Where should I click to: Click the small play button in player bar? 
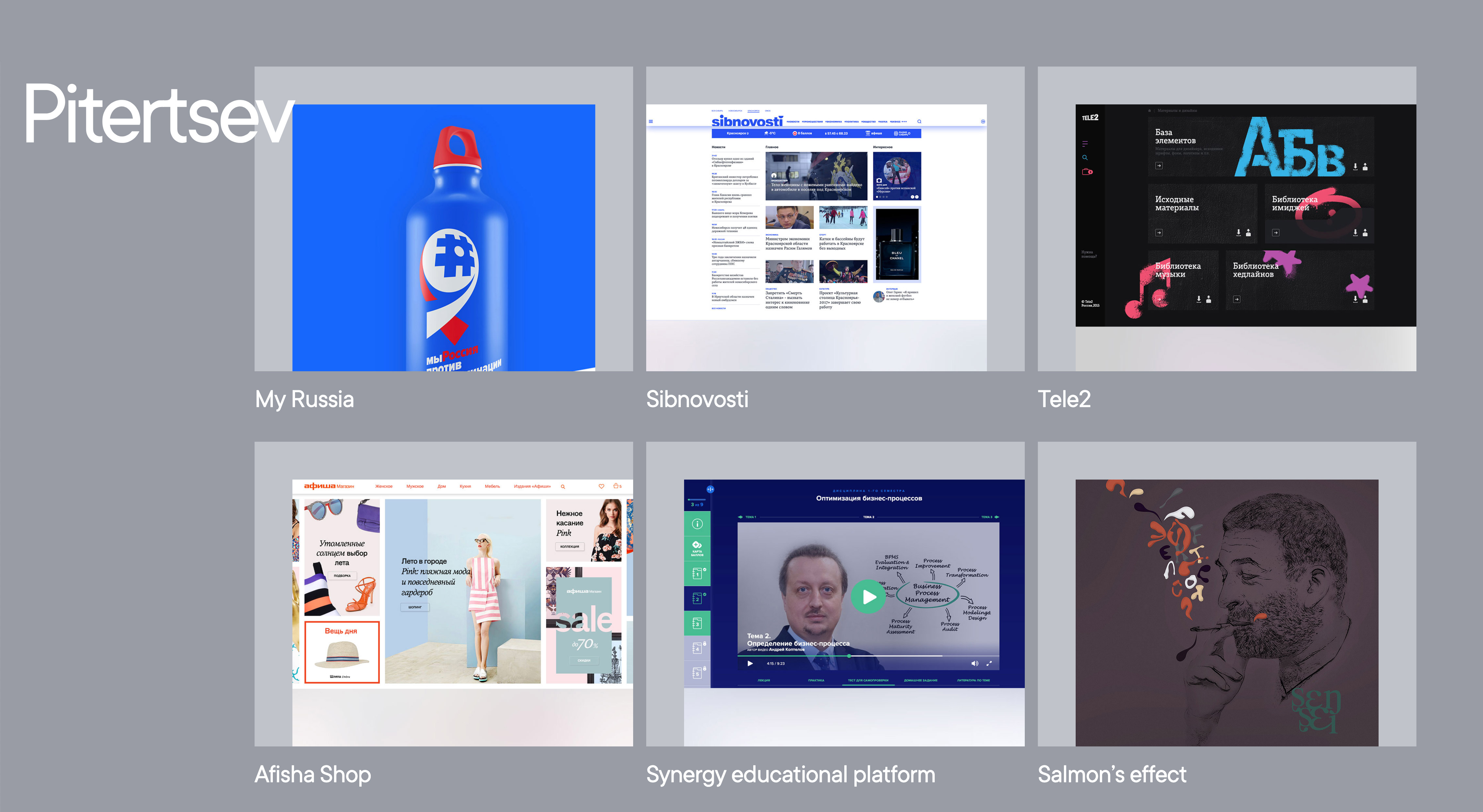pyautogui.click(x=750, y=664)
